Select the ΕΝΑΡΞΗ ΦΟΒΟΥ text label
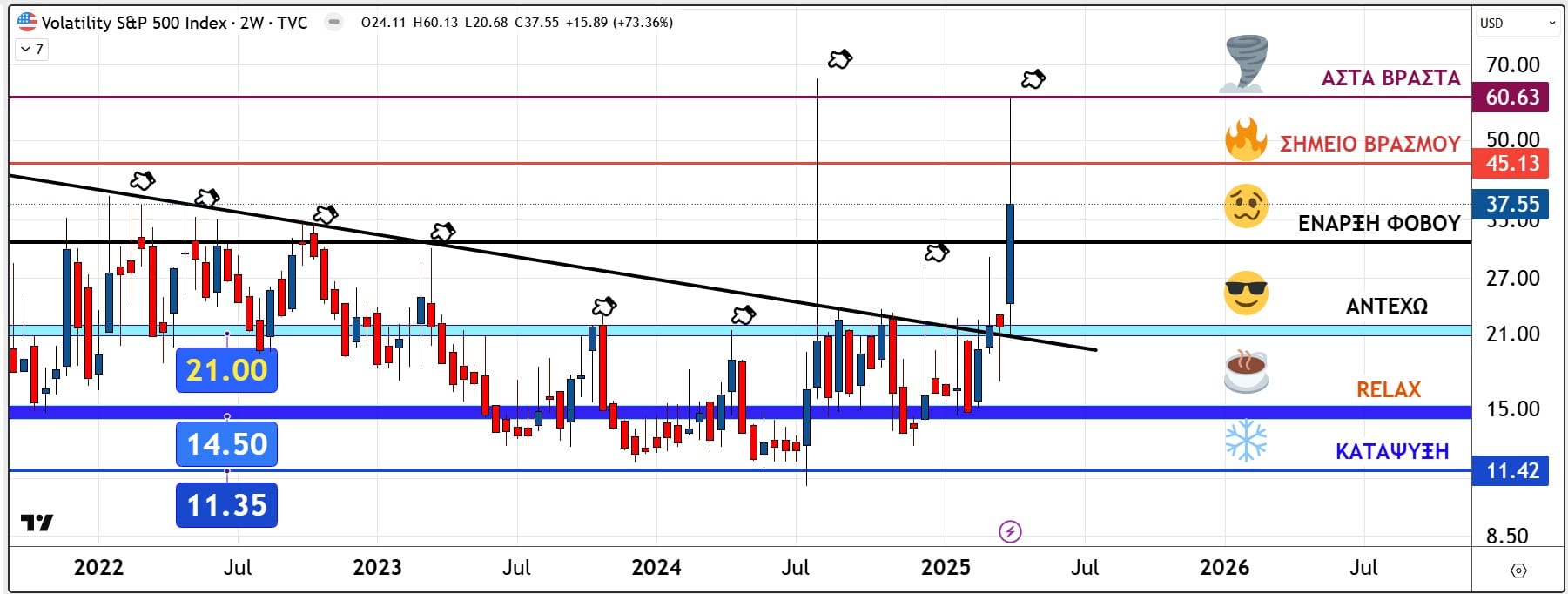 pyautogui.click(x=1379, y=224)
